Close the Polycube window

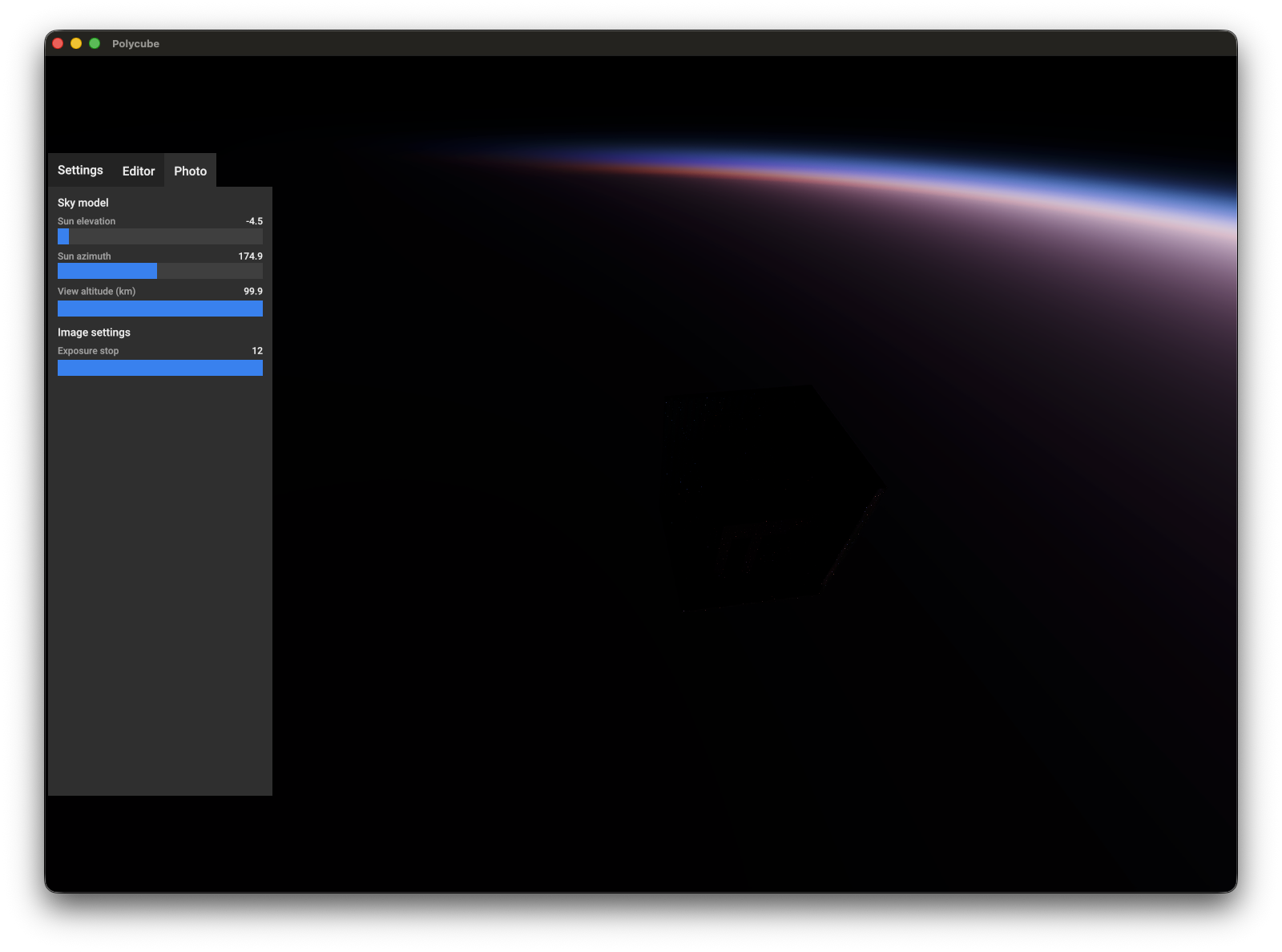click(58, 43)
